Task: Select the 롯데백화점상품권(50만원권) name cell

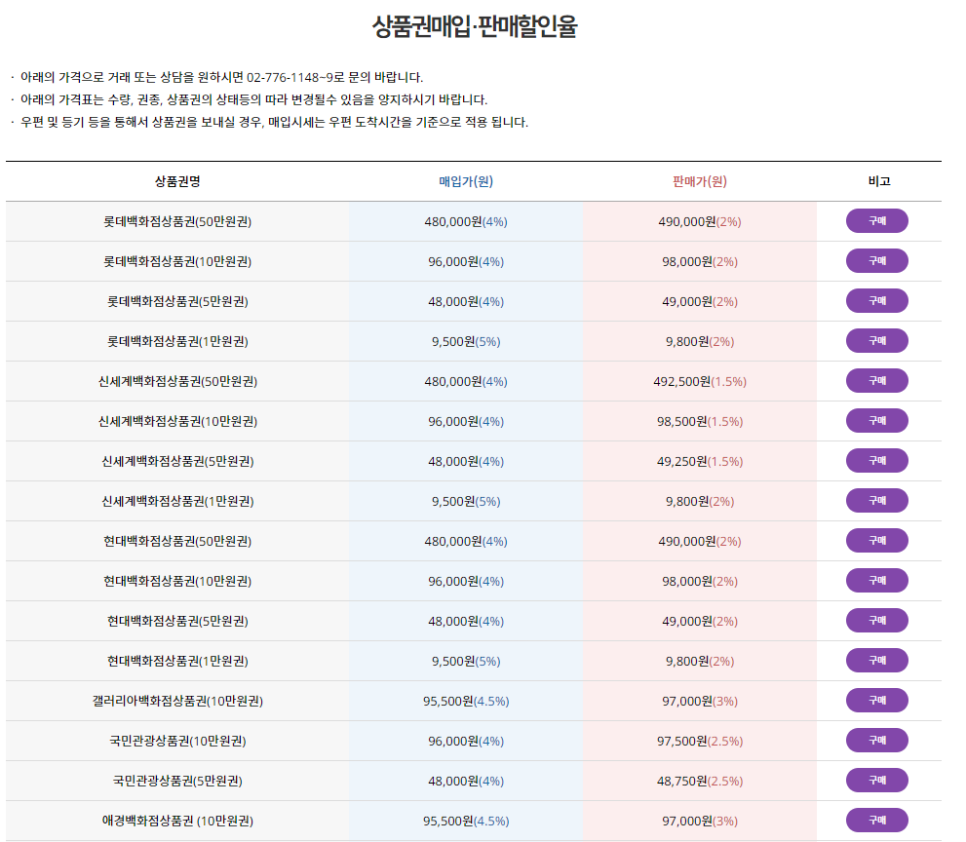Action: tap(177, 222)
